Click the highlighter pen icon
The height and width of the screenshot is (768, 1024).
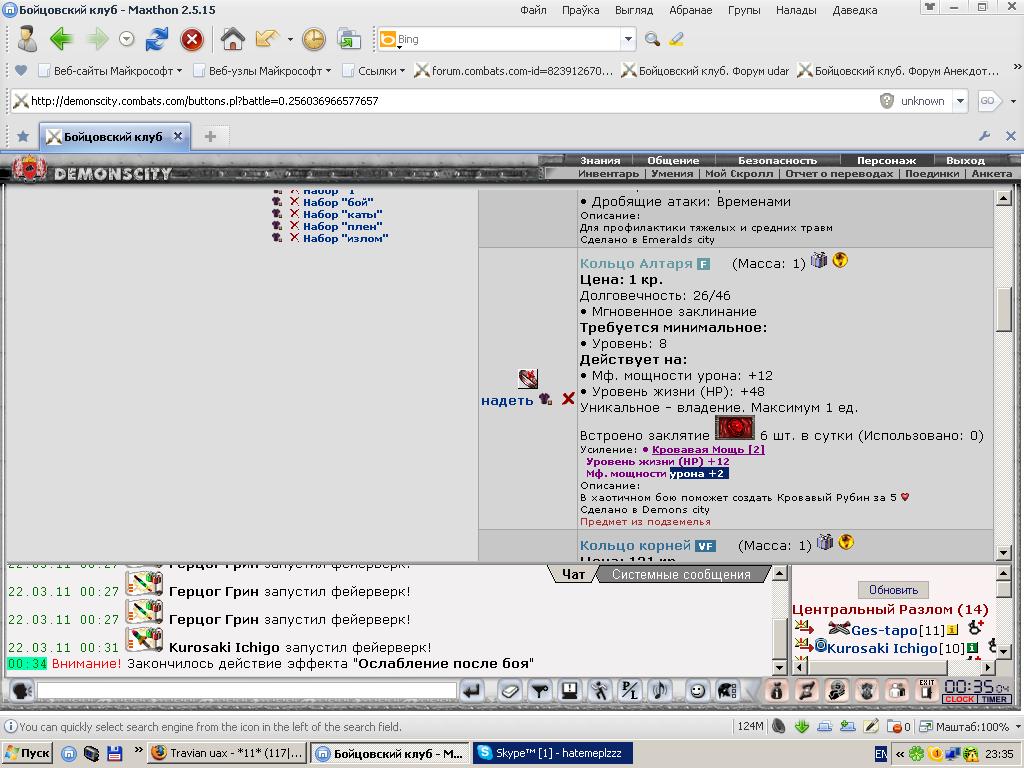(677, 39)
